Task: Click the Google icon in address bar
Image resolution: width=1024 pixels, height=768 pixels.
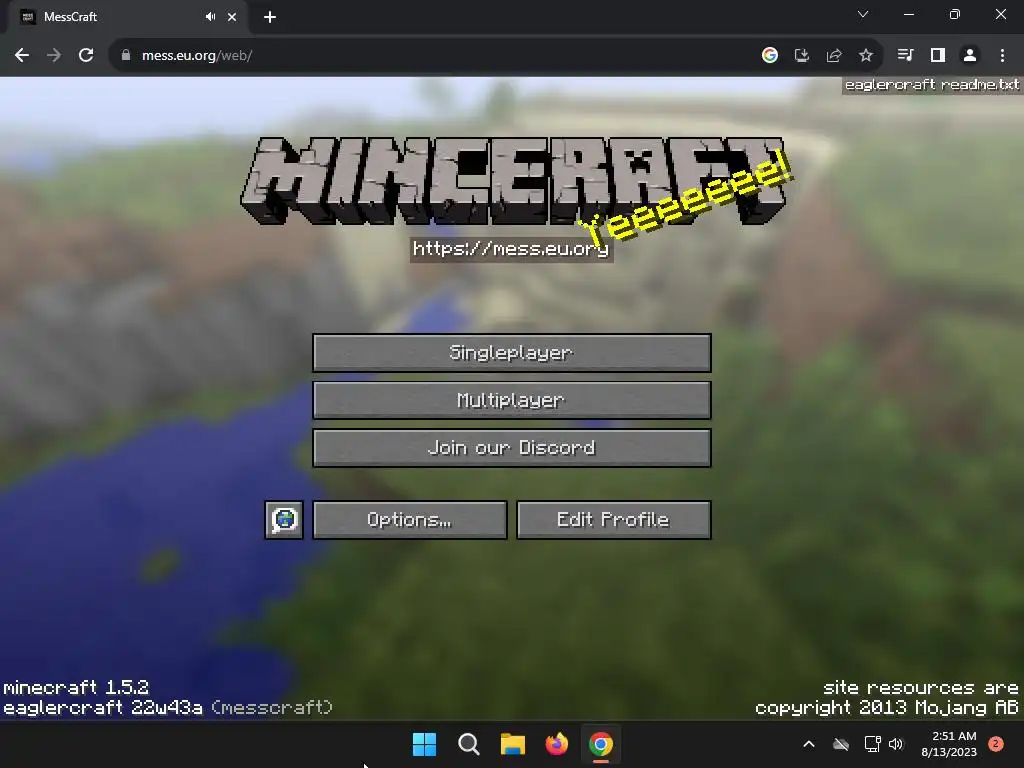Action: tap(770, 56)
